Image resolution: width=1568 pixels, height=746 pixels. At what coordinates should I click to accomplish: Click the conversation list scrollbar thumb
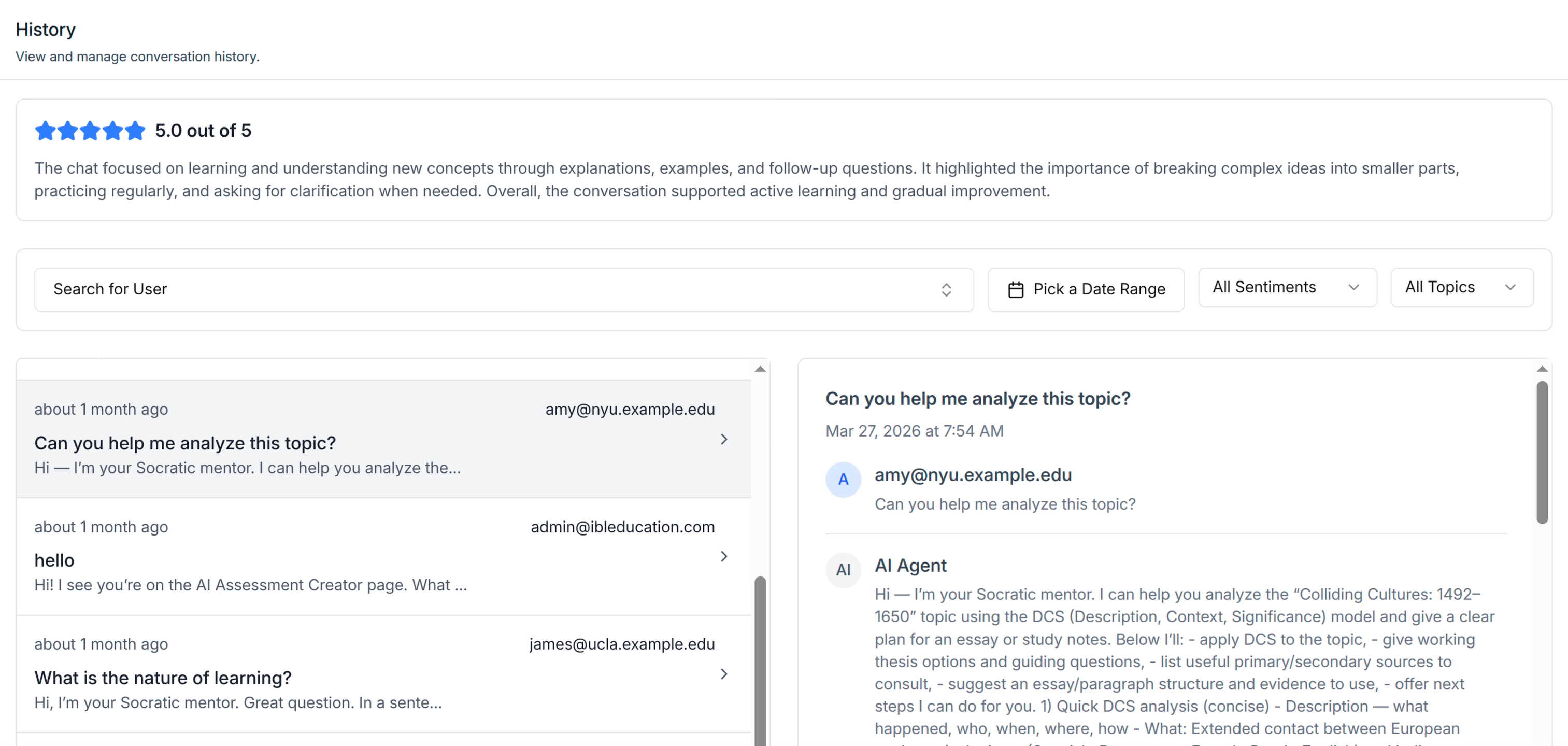tap(760, 661)
